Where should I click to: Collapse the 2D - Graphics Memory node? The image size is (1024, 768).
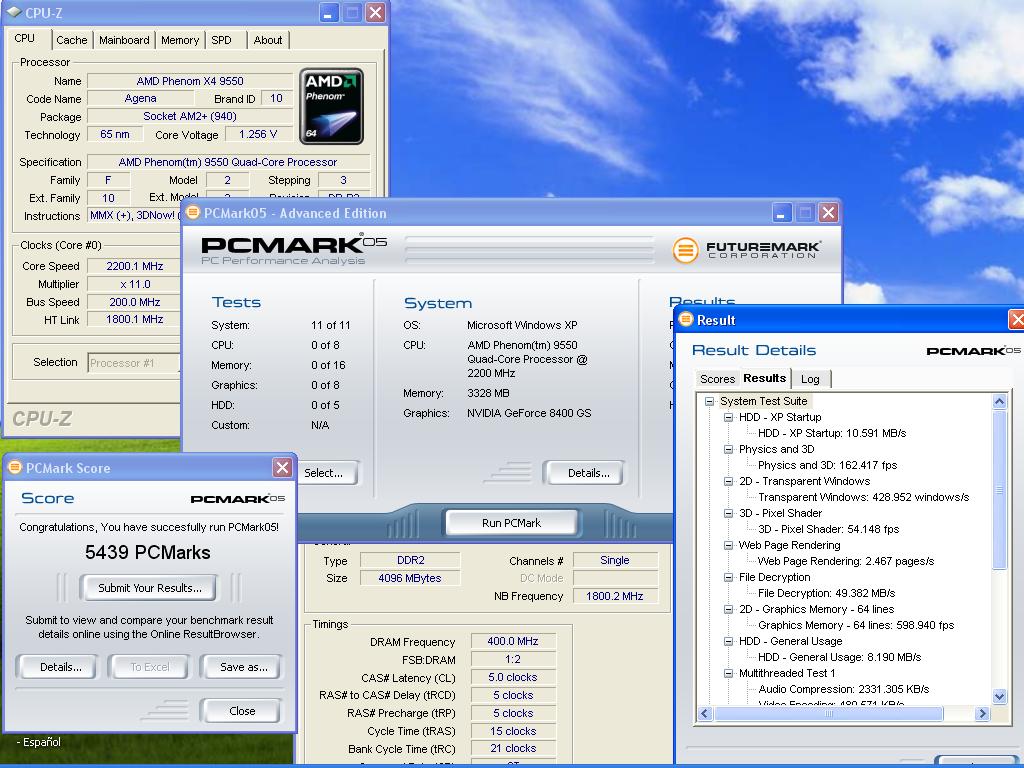(x=728, y=609)
